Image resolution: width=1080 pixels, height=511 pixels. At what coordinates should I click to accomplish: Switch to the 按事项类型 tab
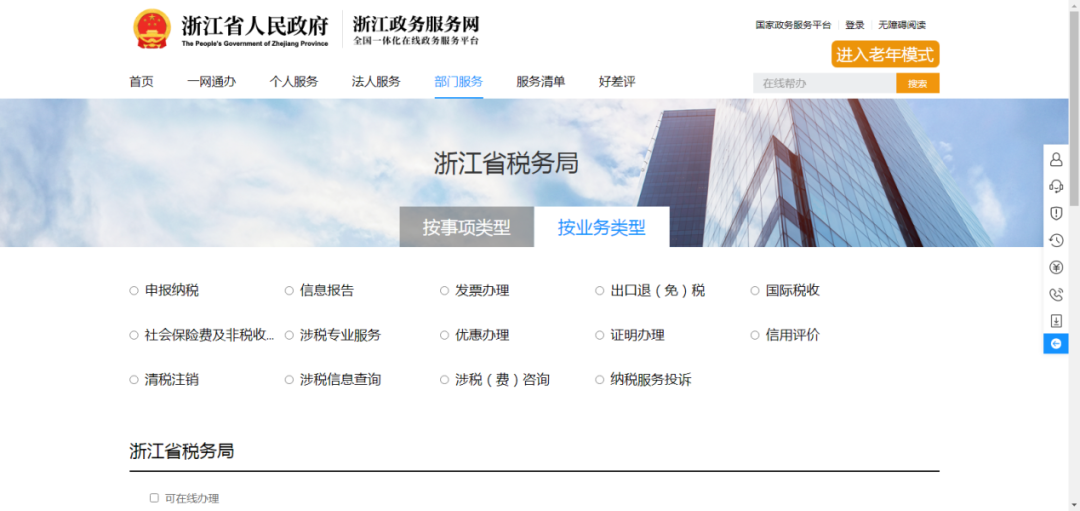466,227
